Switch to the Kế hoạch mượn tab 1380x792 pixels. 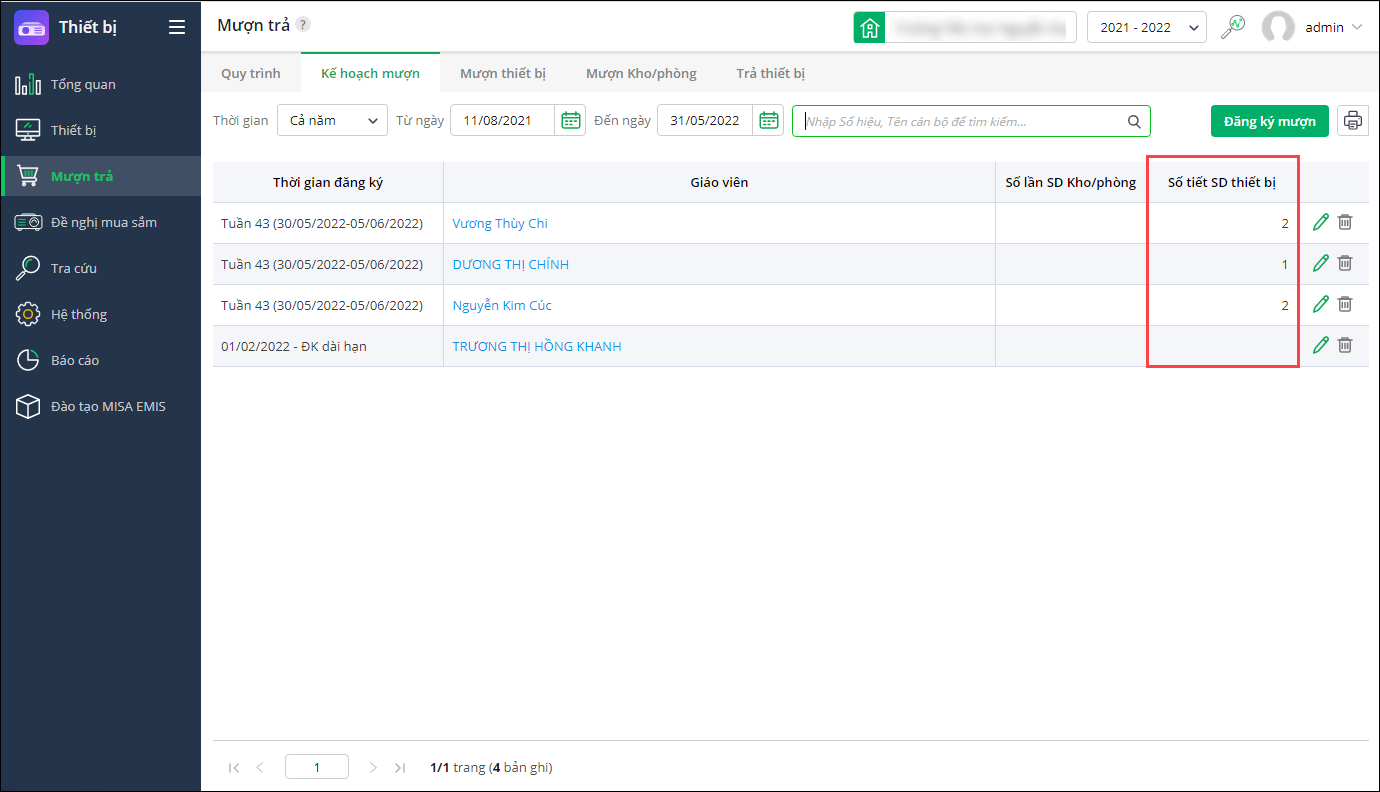pyautogui.click(x=370, y=73)
